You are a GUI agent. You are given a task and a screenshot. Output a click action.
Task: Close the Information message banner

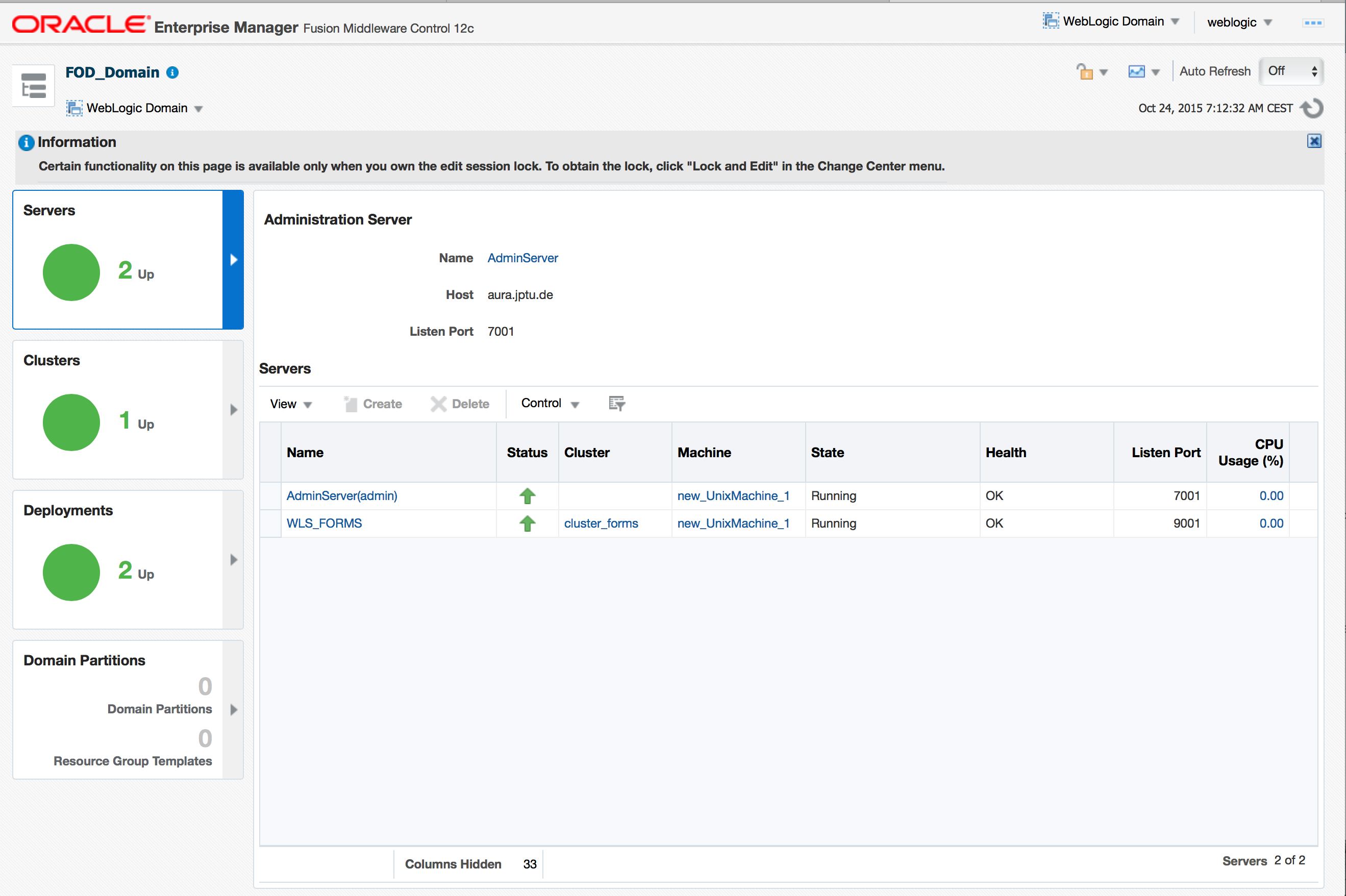click(1314, 141)
